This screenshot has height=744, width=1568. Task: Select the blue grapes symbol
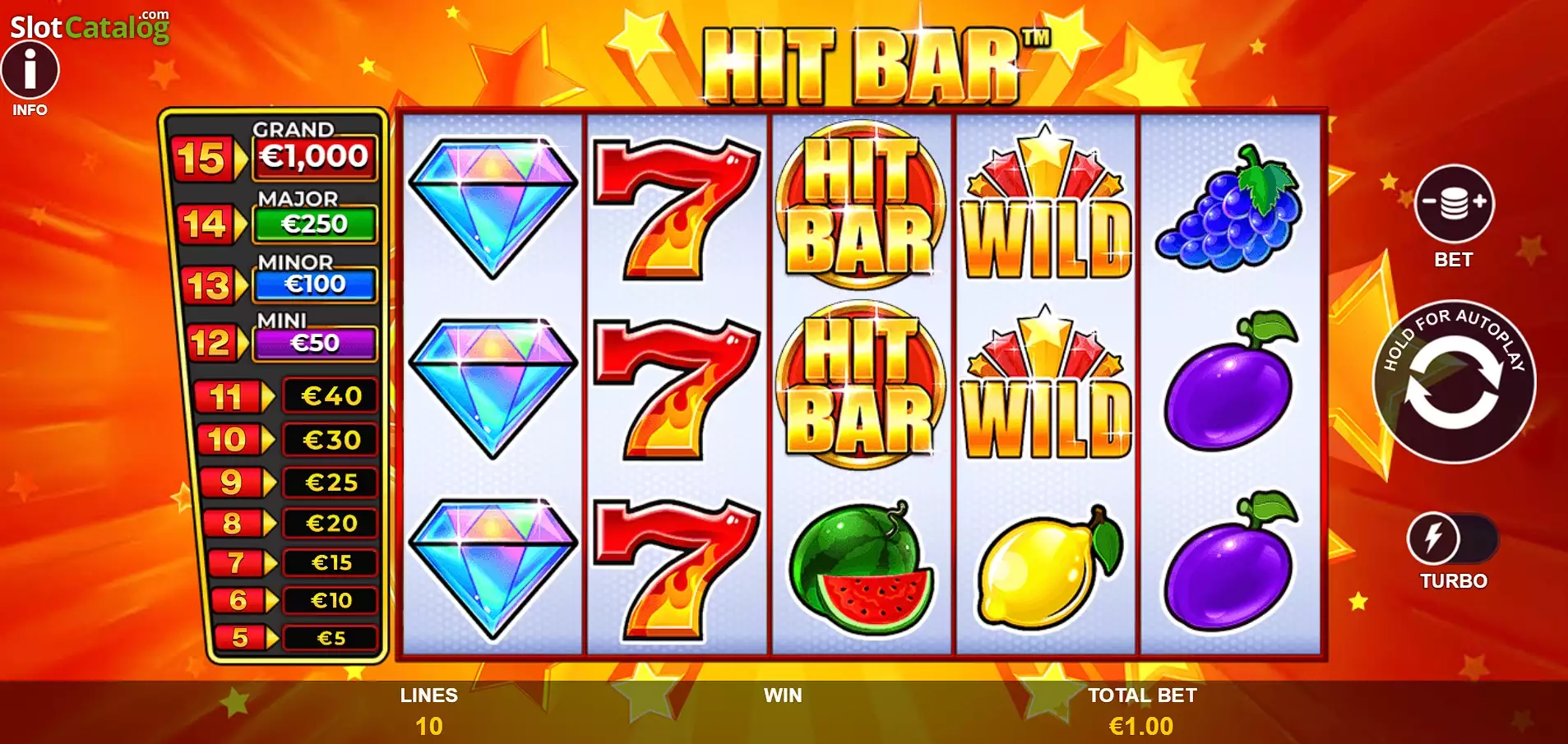1230,208
